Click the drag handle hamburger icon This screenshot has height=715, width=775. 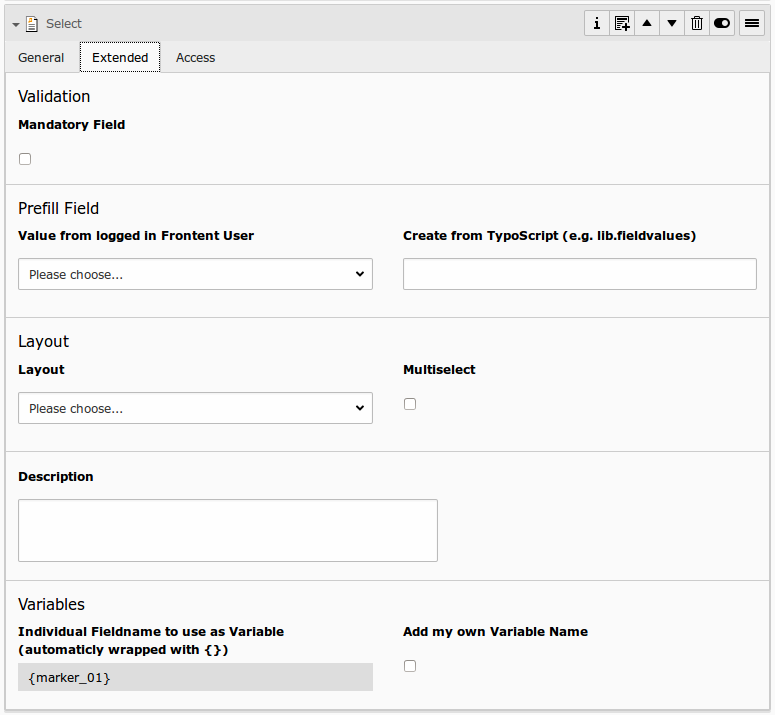pos(752,23)
